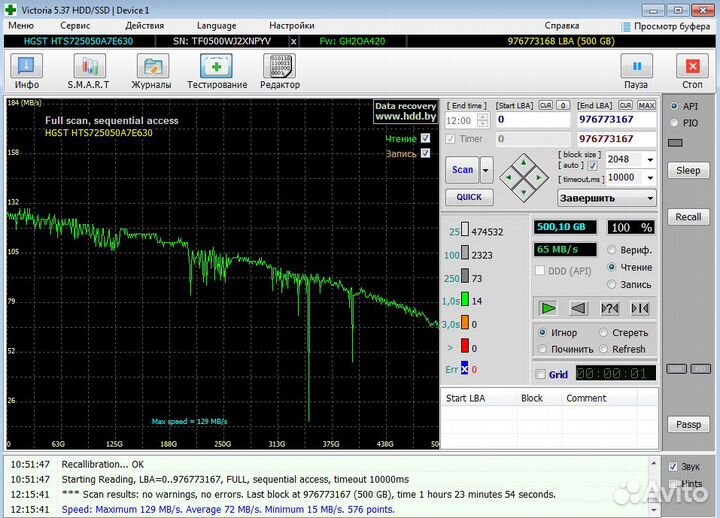Uncheck the Чтение graph line checkbox
The image size is (720, 518).
click(426, 138)
